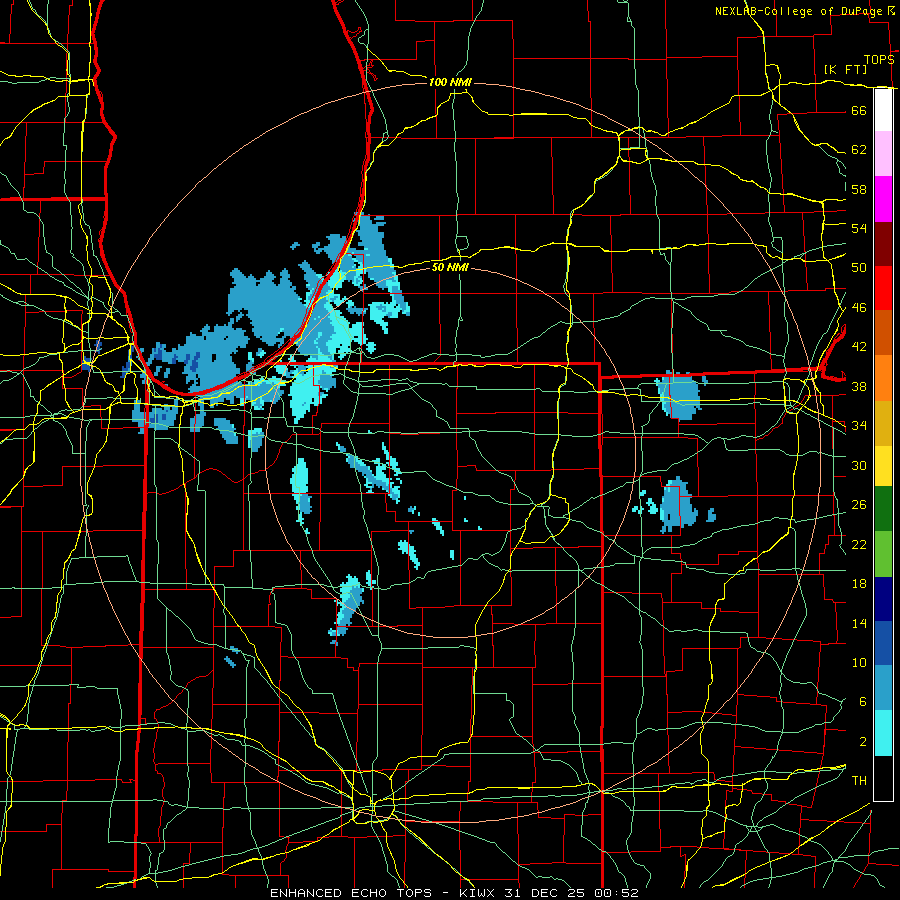Click the bright red legend swatch
900x900 pixels.
click(x=883, y=288)
